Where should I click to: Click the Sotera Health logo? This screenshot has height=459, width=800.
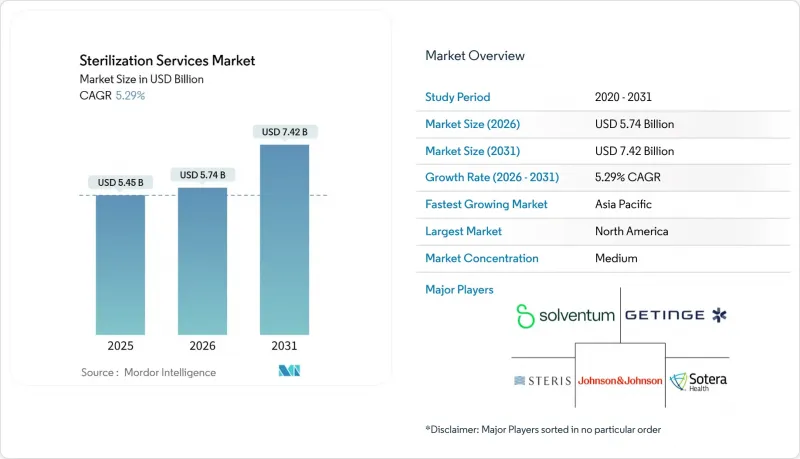point(698,381)
